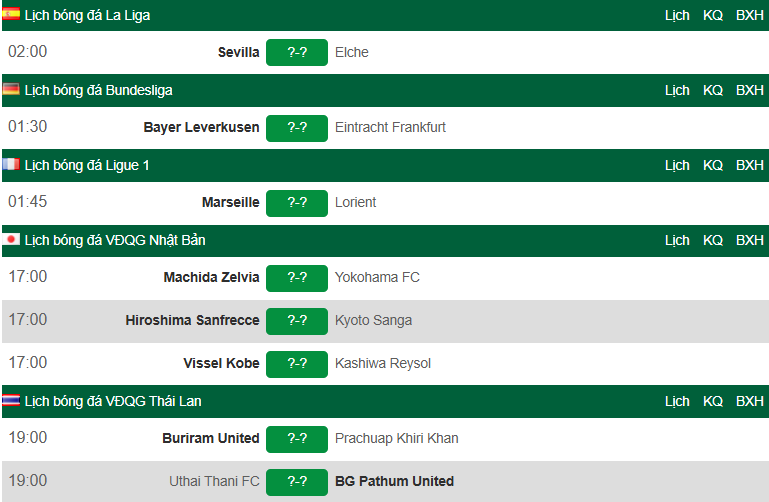Click the Sevilla vs Elche score button
Viewport: 769px width, 502px height.
(297, 52)
